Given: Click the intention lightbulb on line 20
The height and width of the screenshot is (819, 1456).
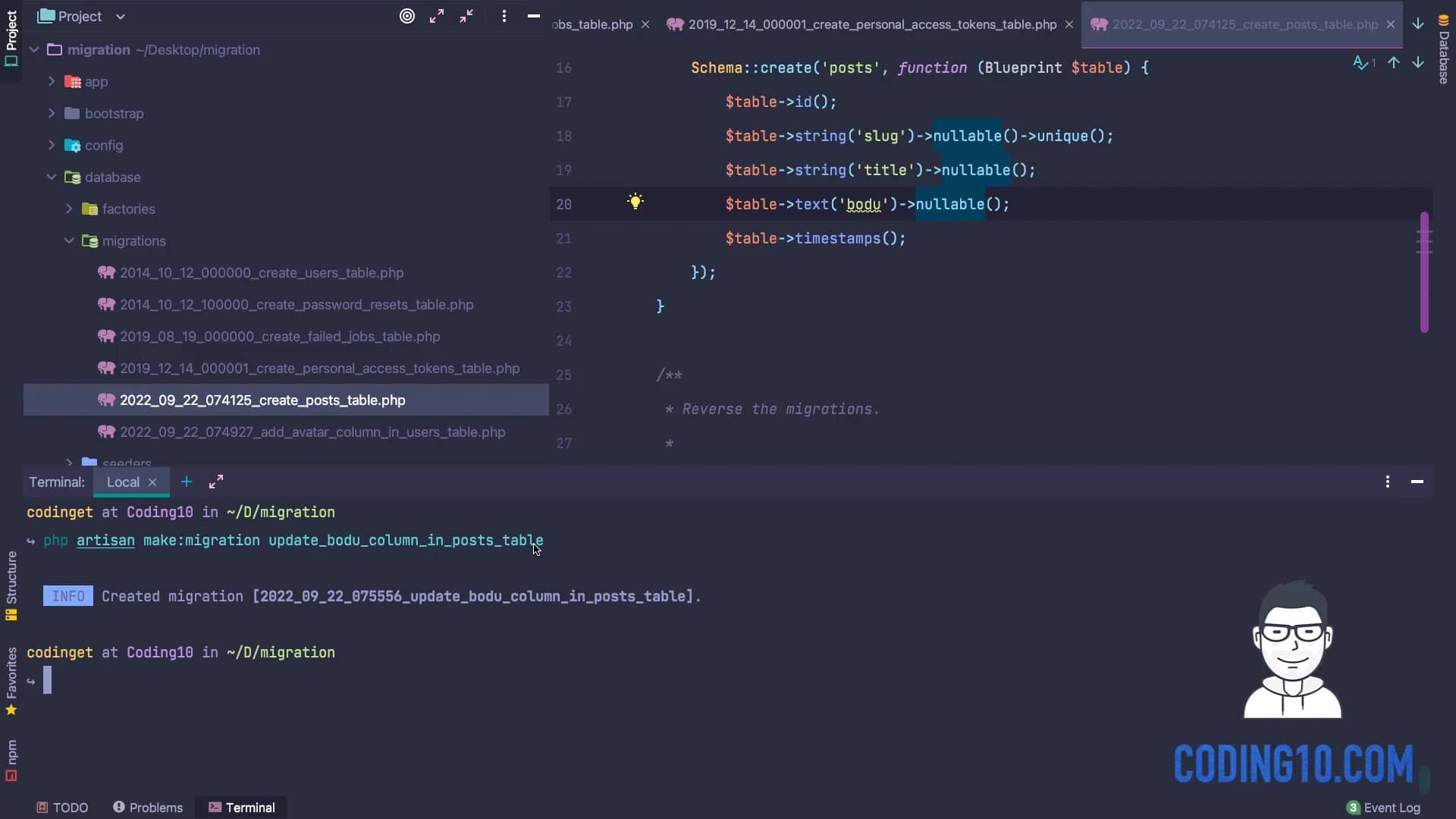Looking at the screenshot, I should click(635, 201).
